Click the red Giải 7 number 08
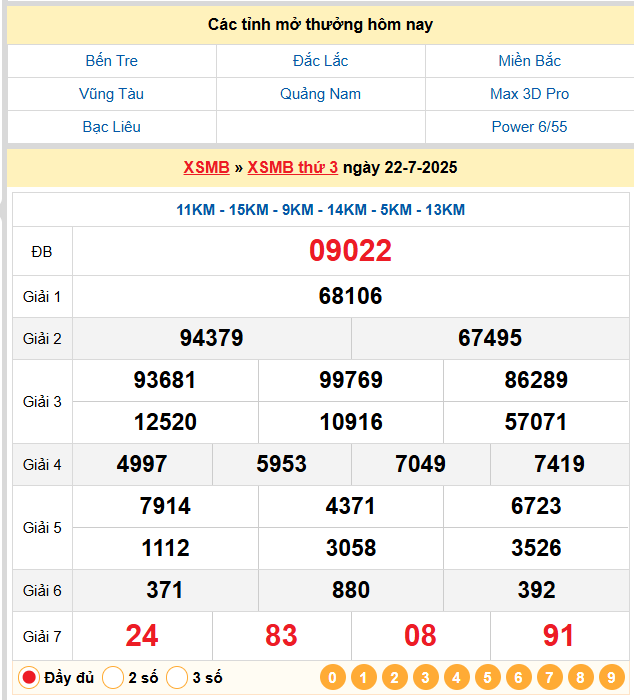The image size is (634, 700). 420,636
